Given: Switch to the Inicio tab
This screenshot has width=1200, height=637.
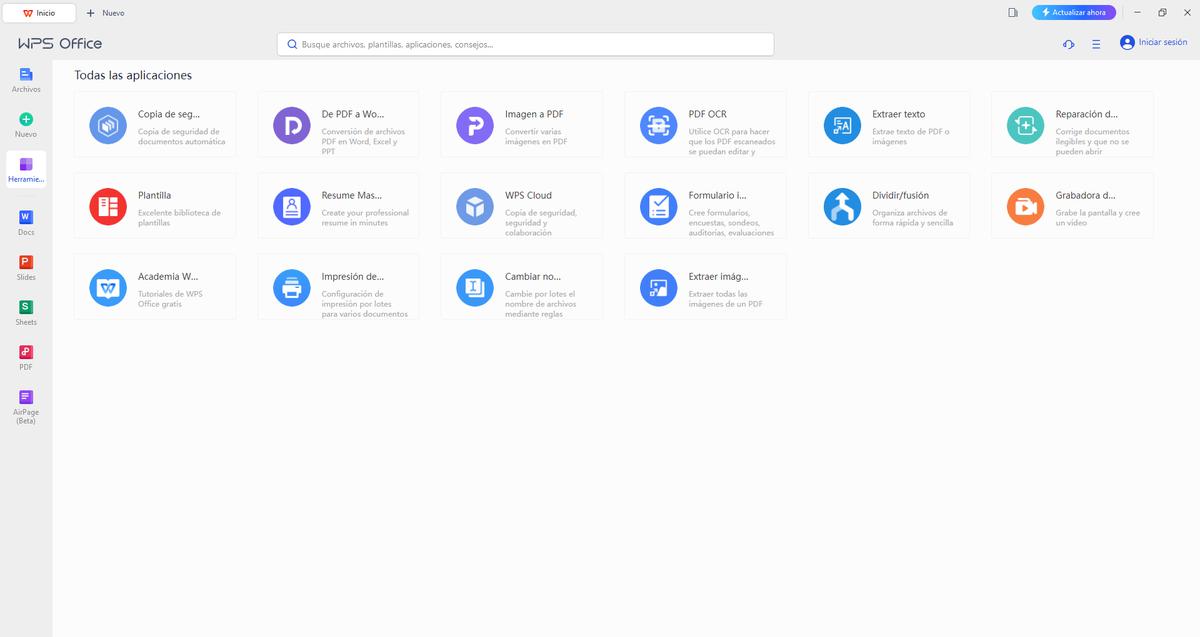Looking at the screenshot, I should 40,13.
